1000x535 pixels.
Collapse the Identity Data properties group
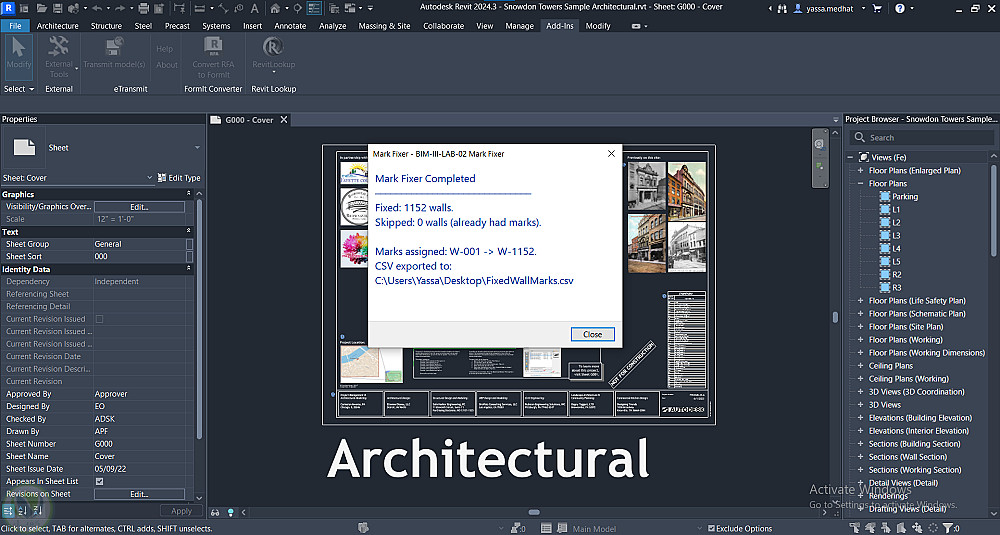[x=189, y=269]
